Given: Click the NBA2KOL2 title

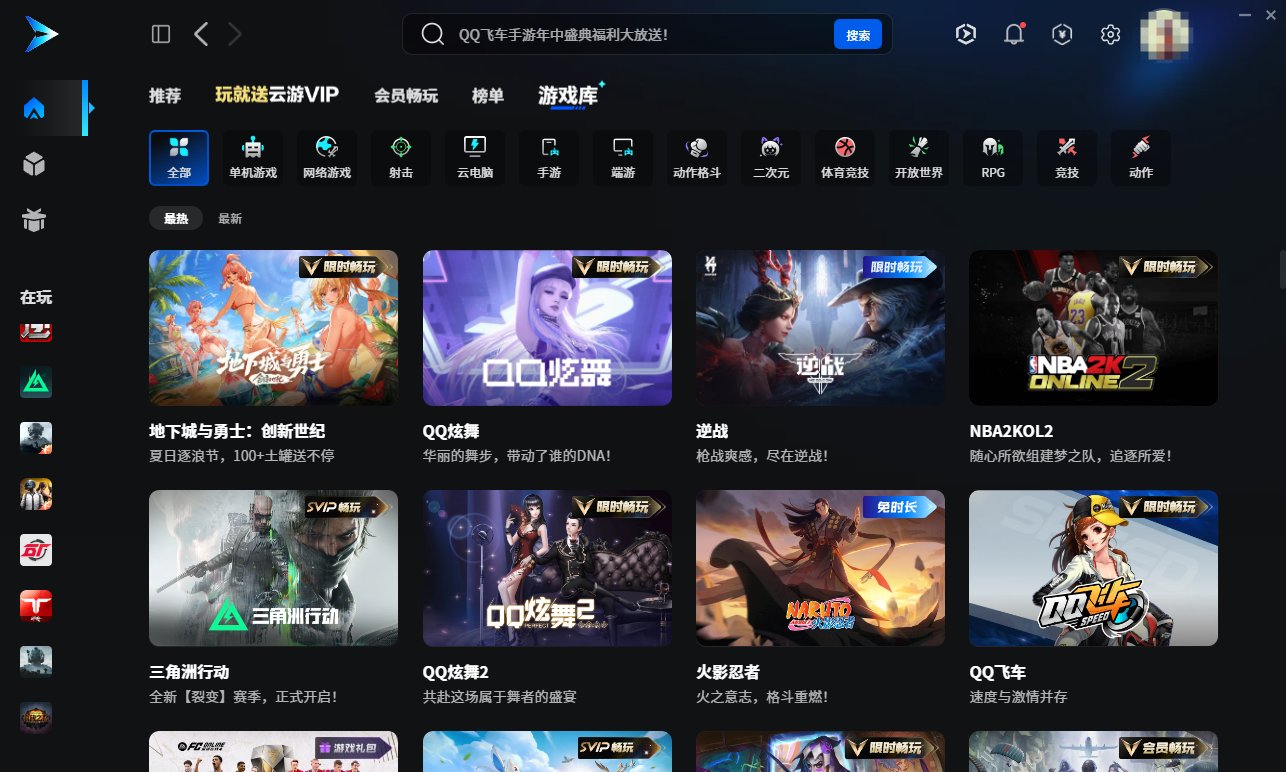Looking at the screenshot, I should (x=1011, y=432).
